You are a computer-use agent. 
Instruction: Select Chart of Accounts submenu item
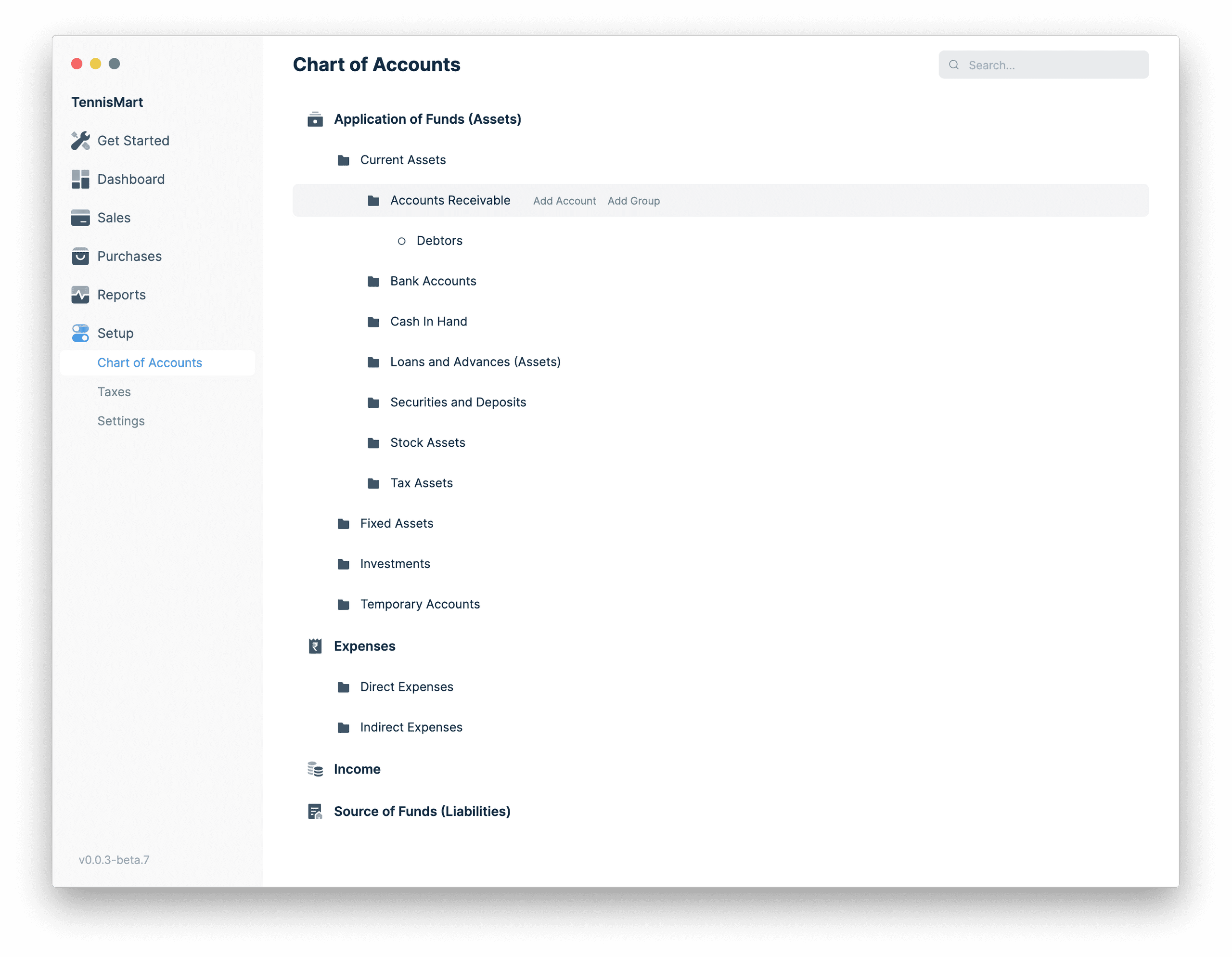(x=157, y=363)
